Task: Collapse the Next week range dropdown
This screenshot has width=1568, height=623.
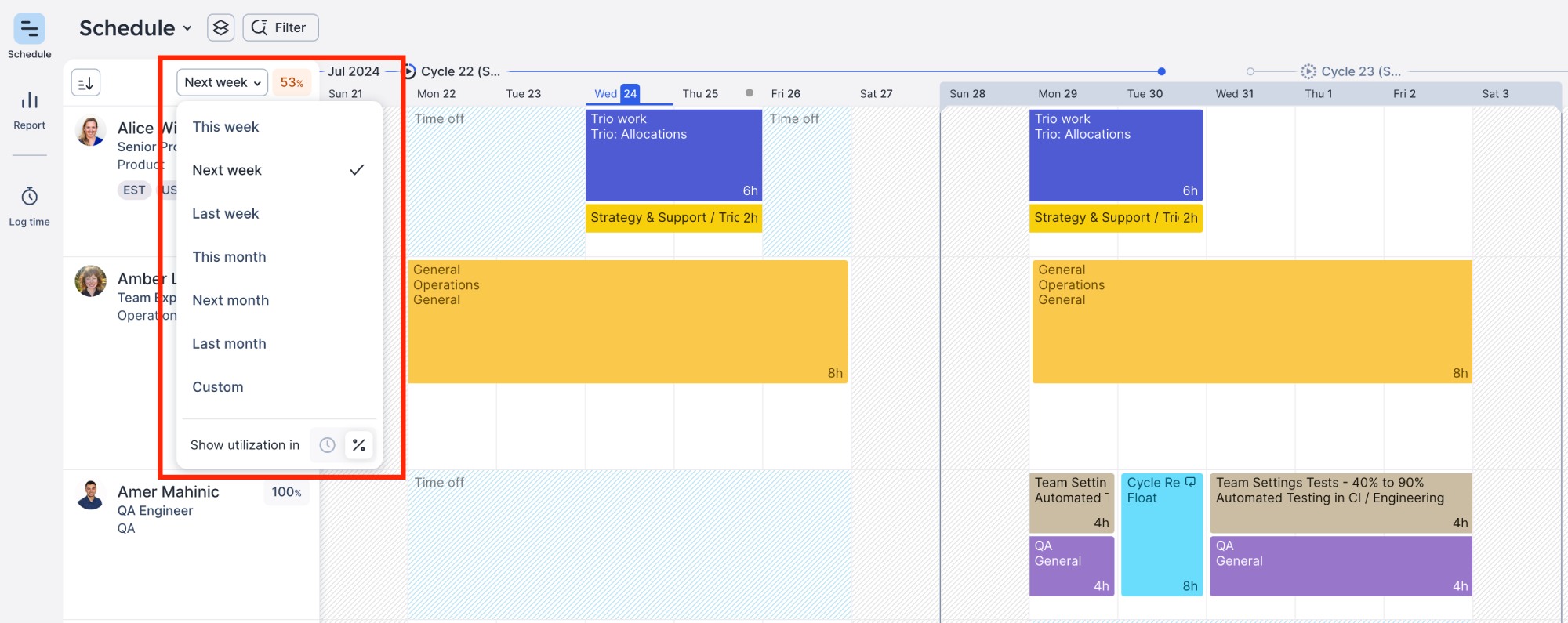Action: tap(222, 82)
